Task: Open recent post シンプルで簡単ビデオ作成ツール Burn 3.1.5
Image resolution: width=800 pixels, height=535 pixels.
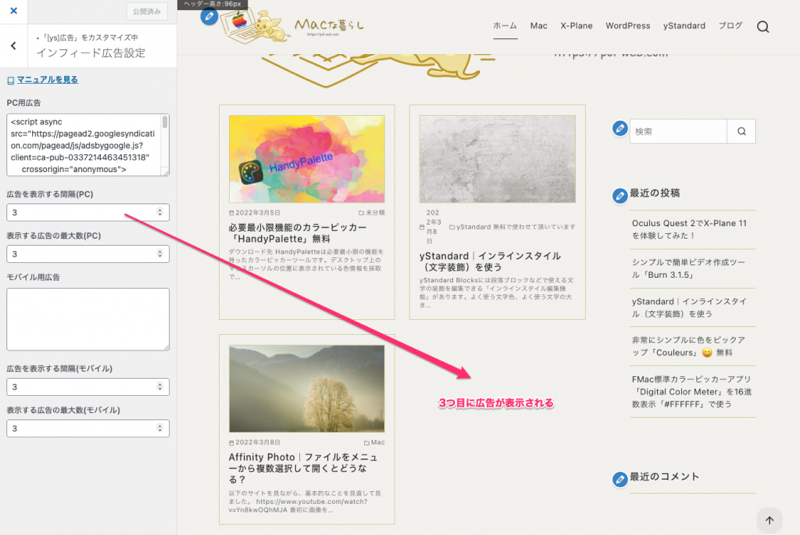Action: coord(688,268)
